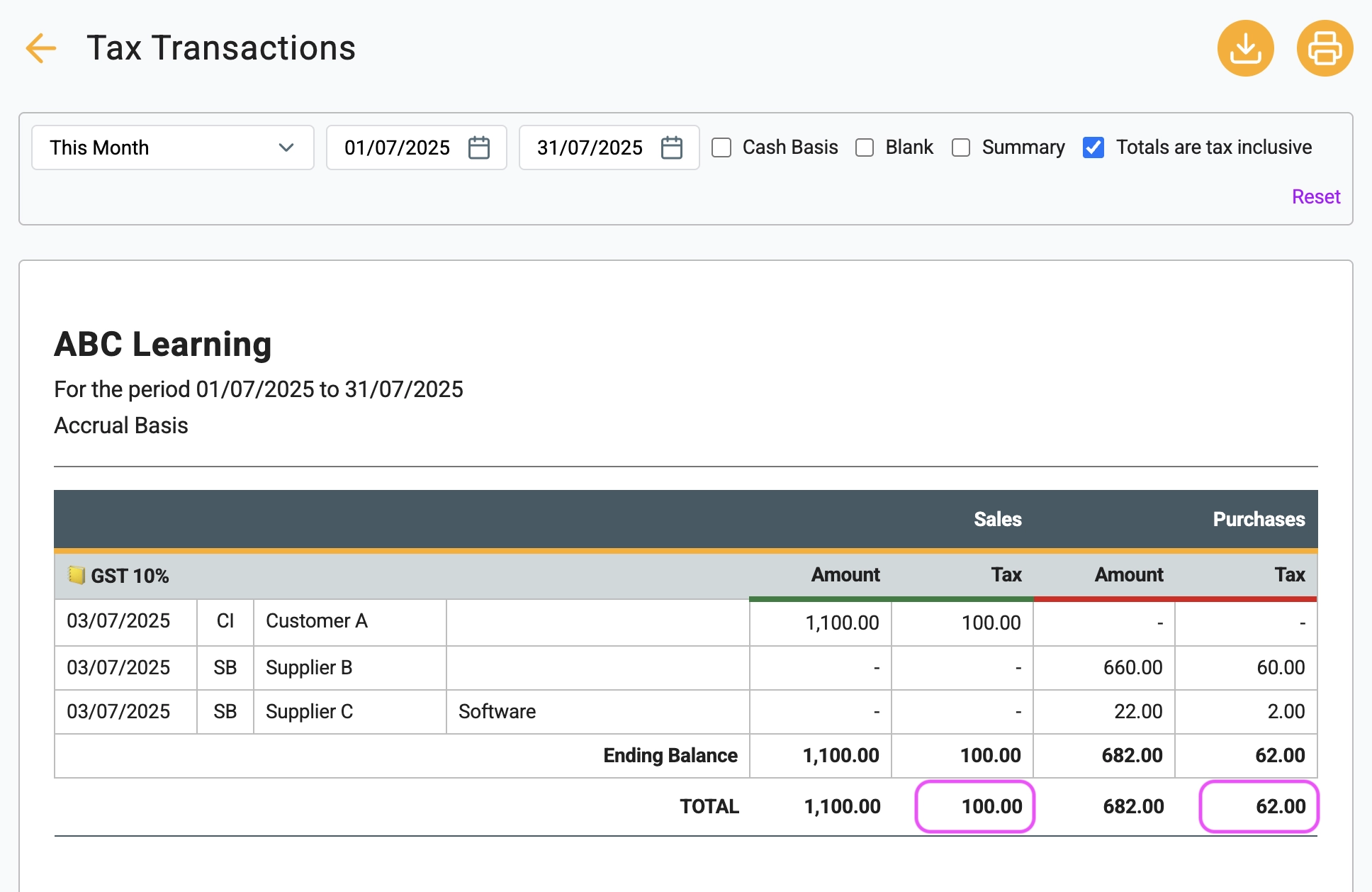Download the Tax Transactions report
Image resolution: width=1372 pixels, height=892 pixels.
(1245, 48)
